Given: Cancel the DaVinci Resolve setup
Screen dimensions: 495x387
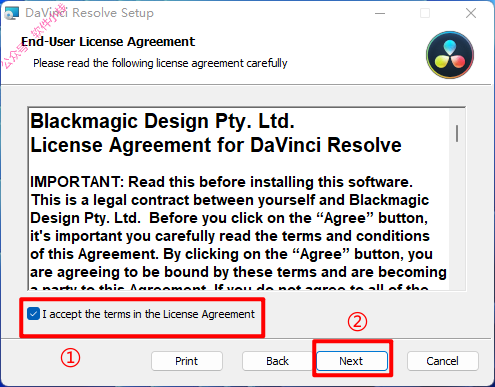Looking at the screenshot, I should tap(443, 361).
